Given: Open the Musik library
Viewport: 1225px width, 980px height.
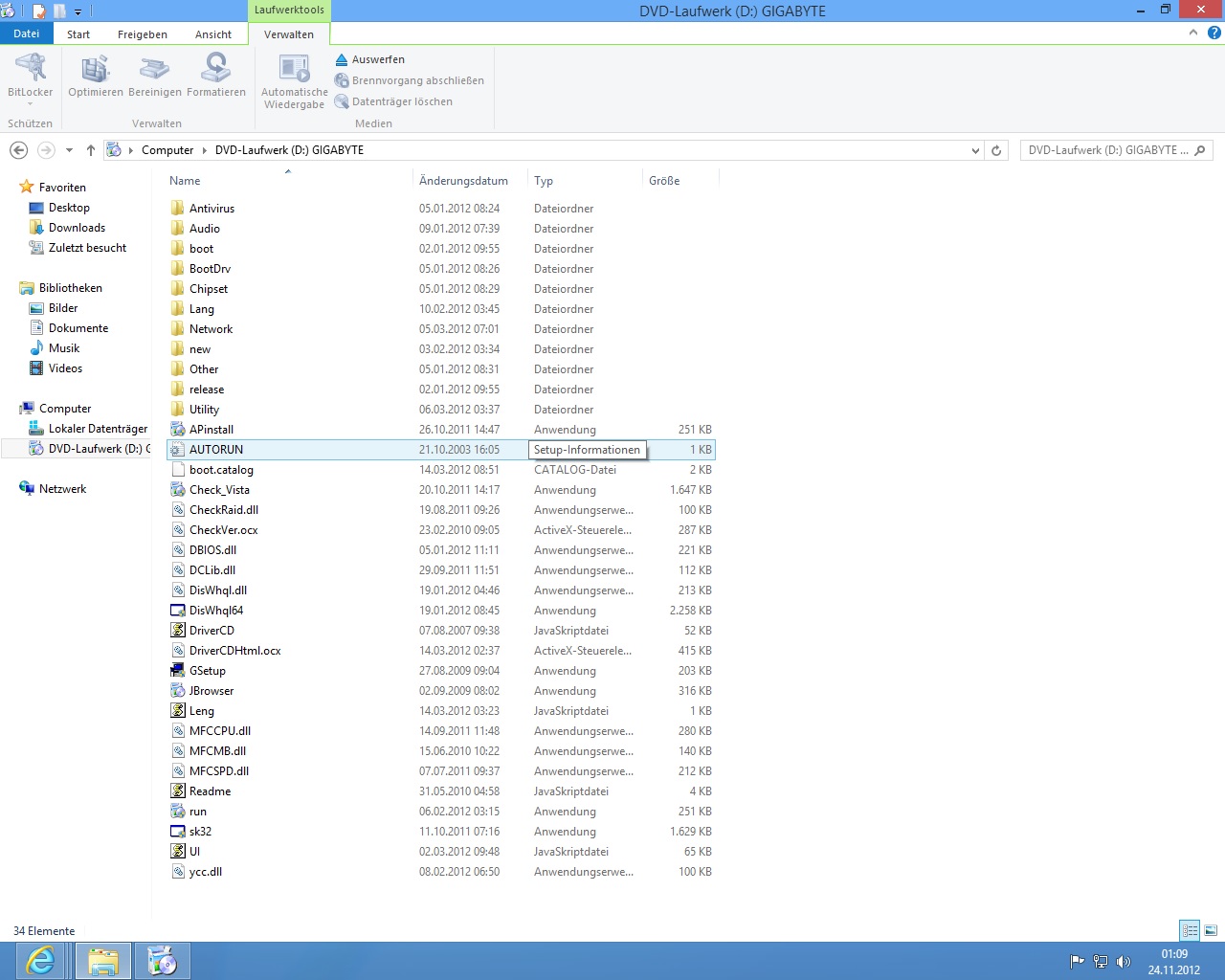Looking at the screenshot, I should pos(64,348).
